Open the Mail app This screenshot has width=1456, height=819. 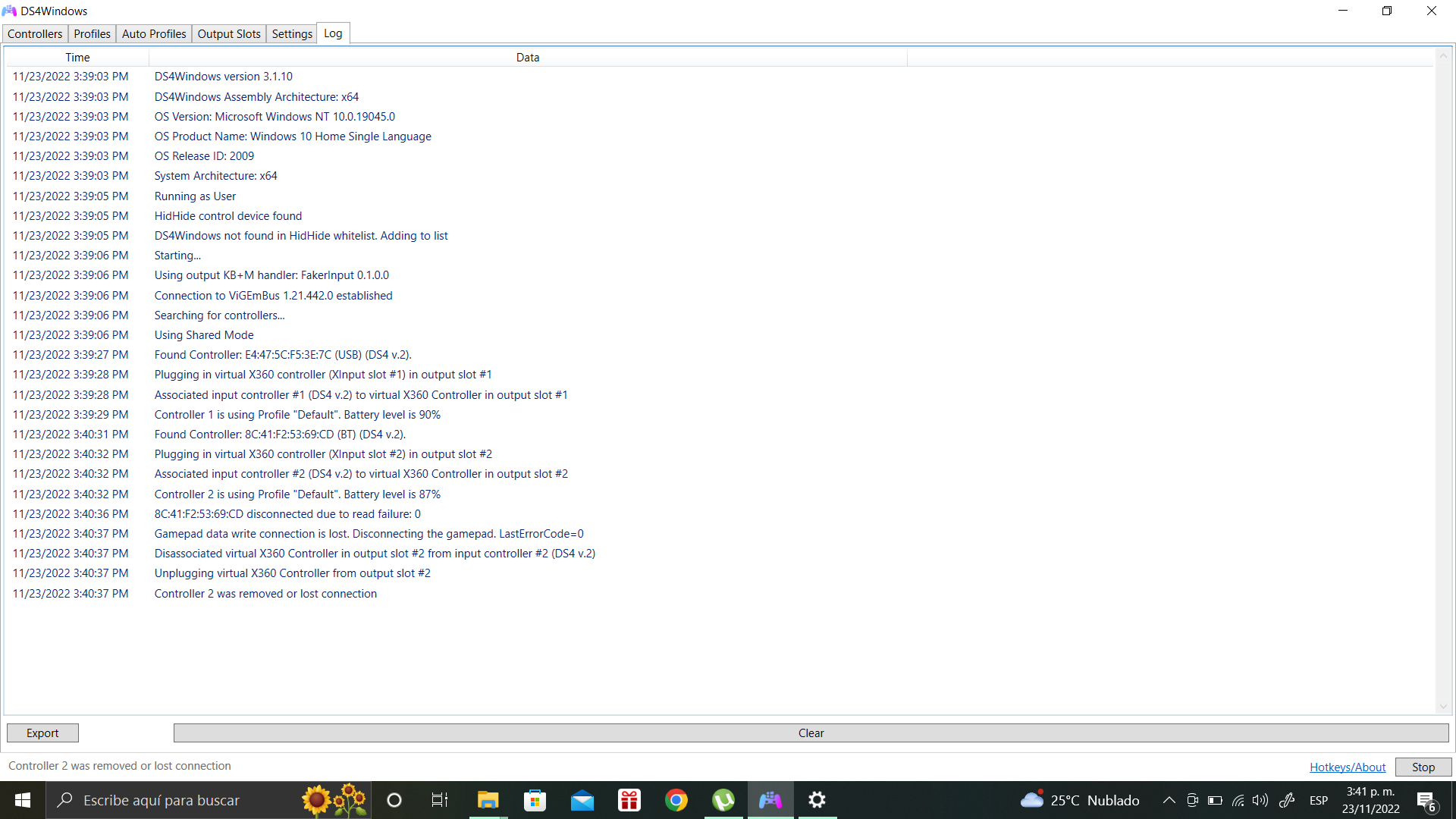(x=582, y=800)
